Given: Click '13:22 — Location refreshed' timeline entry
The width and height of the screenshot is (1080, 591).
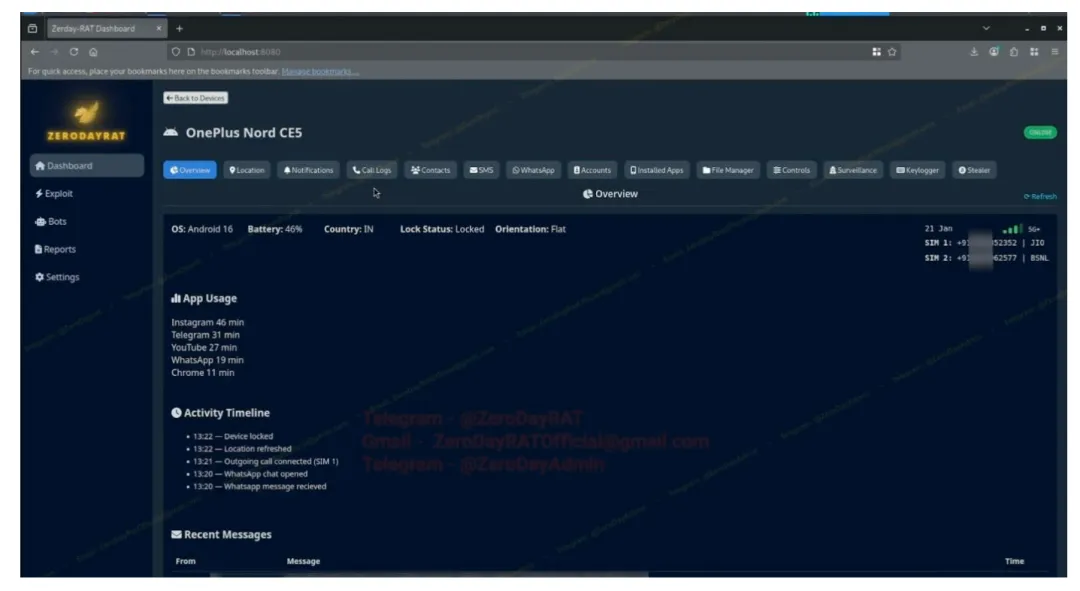Looking at the screenshot, I should click(x=242, y=448).
